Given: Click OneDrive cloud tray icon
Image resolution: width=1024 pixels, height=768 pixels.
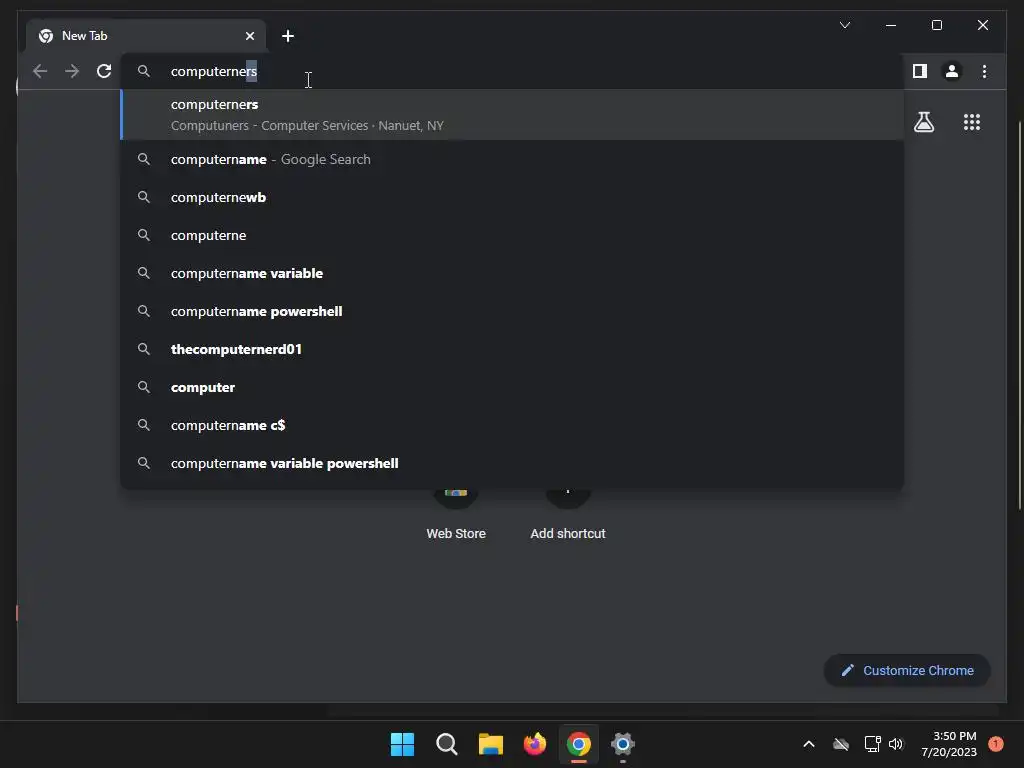Looking at the screenshot, I should [841, 744].
